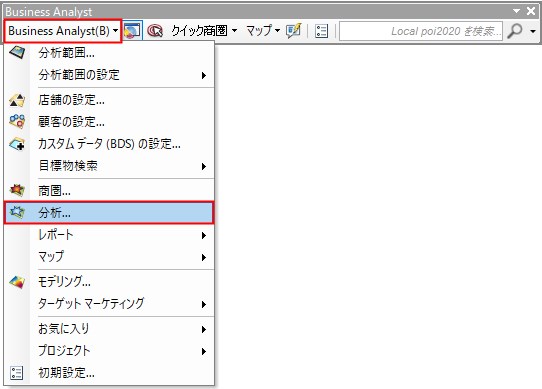Select 店舗の設定... menu item
The width and height of the screenshot is (542, 389).
tap(109, 100)
